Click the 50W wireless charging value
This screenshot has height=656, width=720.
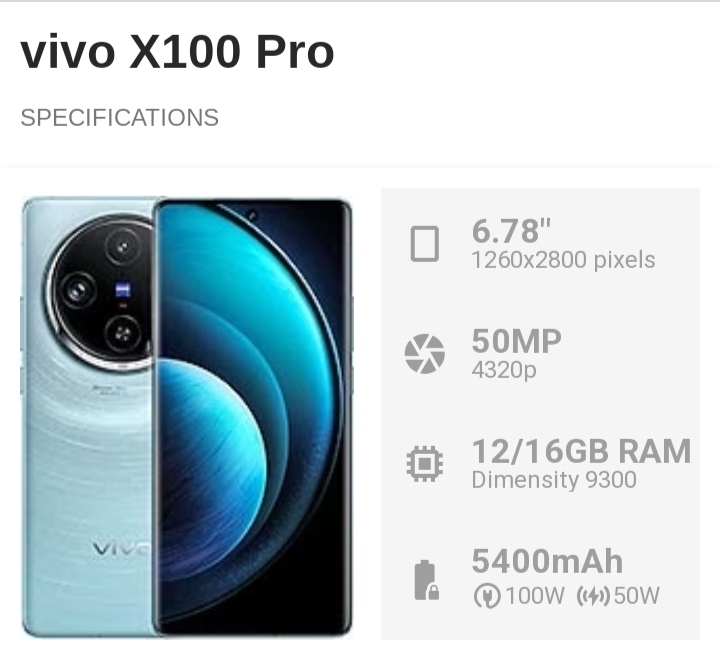point(636,596)
